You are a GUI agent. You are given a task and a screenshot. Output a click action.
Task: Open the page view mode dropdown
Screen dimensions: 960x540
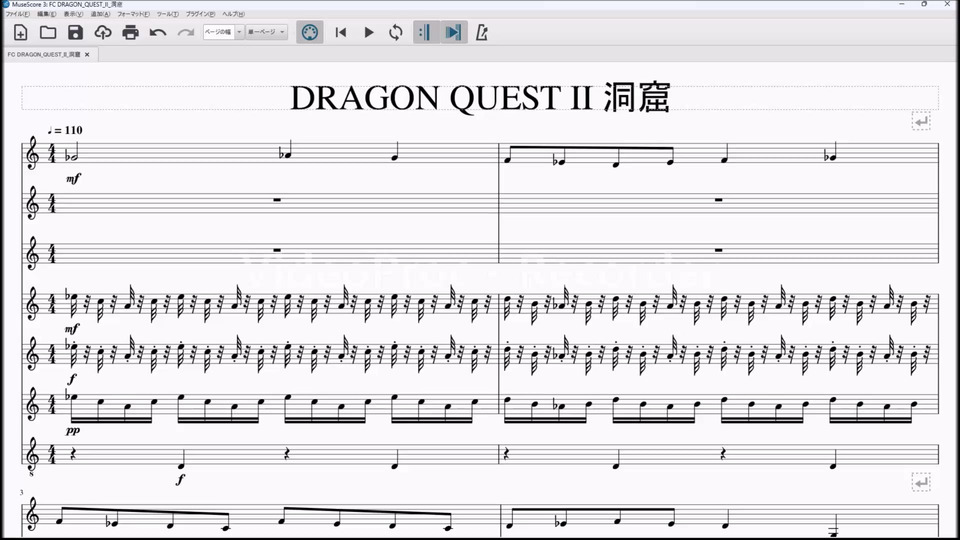coord(266,32)
